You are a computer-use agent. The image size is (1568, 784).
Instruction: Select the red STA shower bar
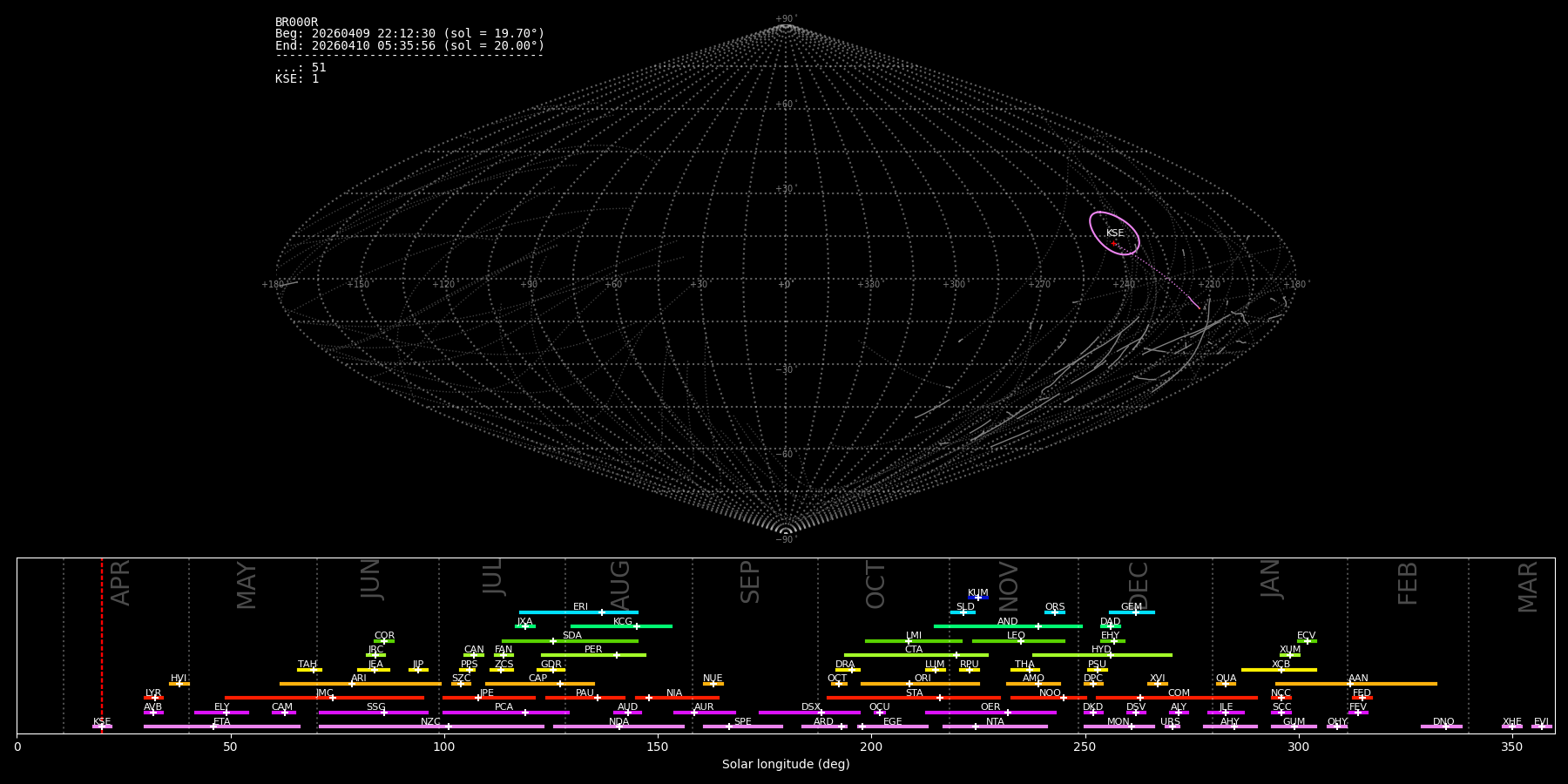(x=913, y=698)
